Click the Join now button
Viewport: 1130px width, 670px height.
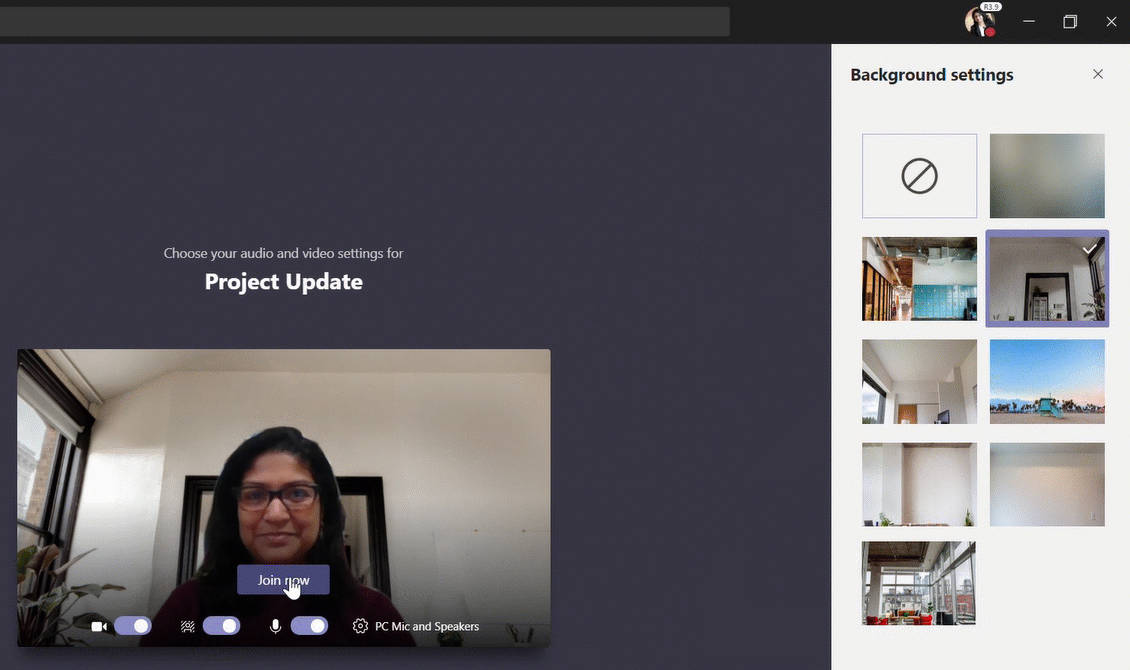coord(283,580)
